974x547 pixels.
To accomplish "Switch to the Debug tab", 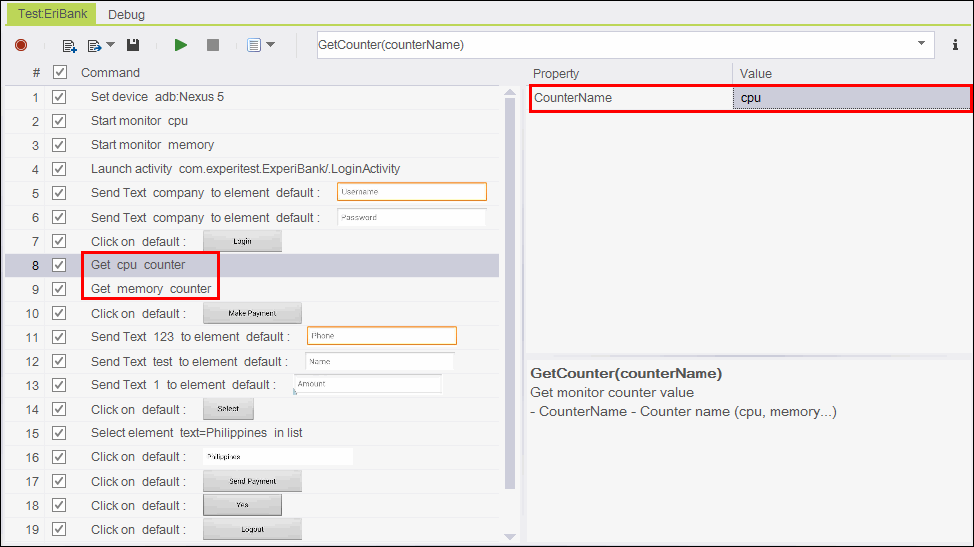I will [x=126, y=14].
